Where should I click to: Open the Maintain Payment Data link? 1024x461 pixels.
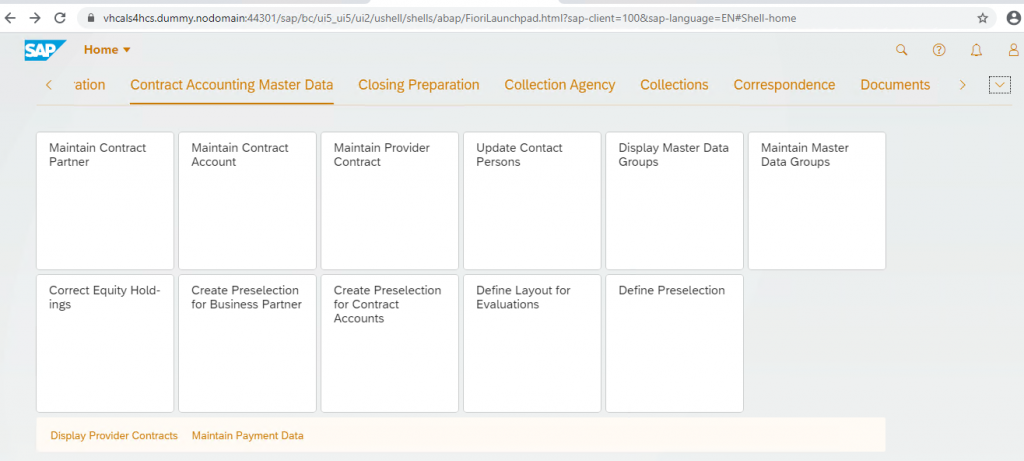[x=248, y=436]
